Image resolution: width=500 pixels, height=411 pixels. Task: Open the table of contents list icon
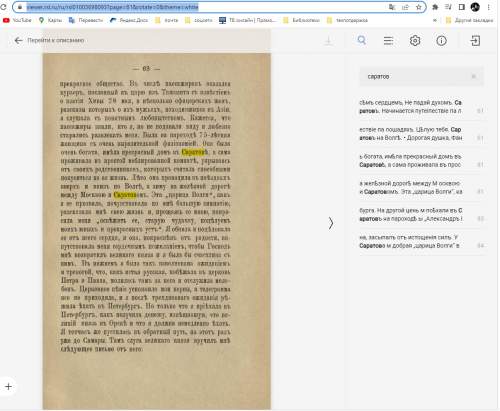coord(388,41)
